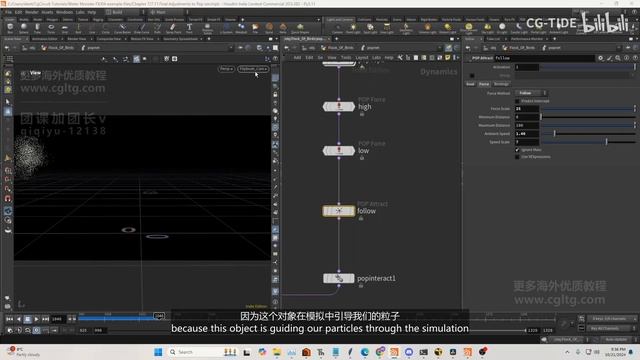
Task: Create a Grid from the shelf
Action: [64, 28]
